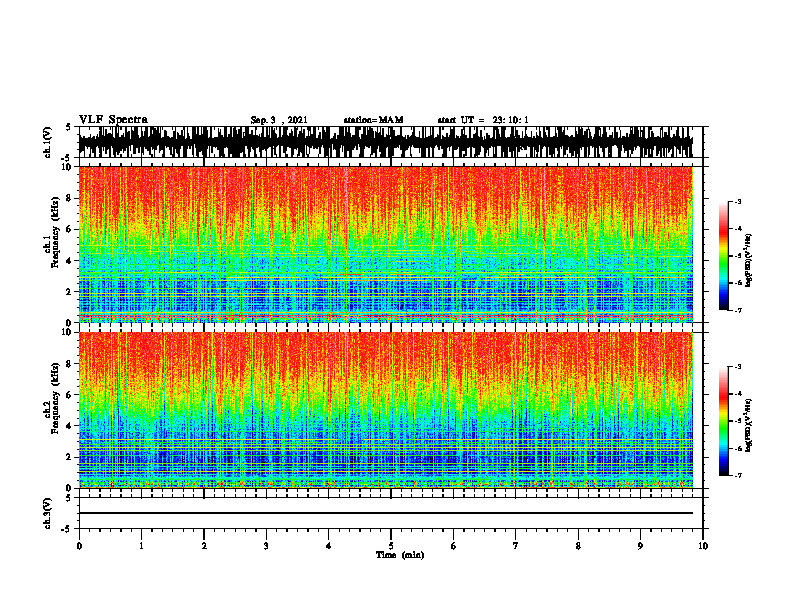792x612 pixels.
Task: Click the ch.2 frequency tick "6"
Action: (x=70, y=395)
